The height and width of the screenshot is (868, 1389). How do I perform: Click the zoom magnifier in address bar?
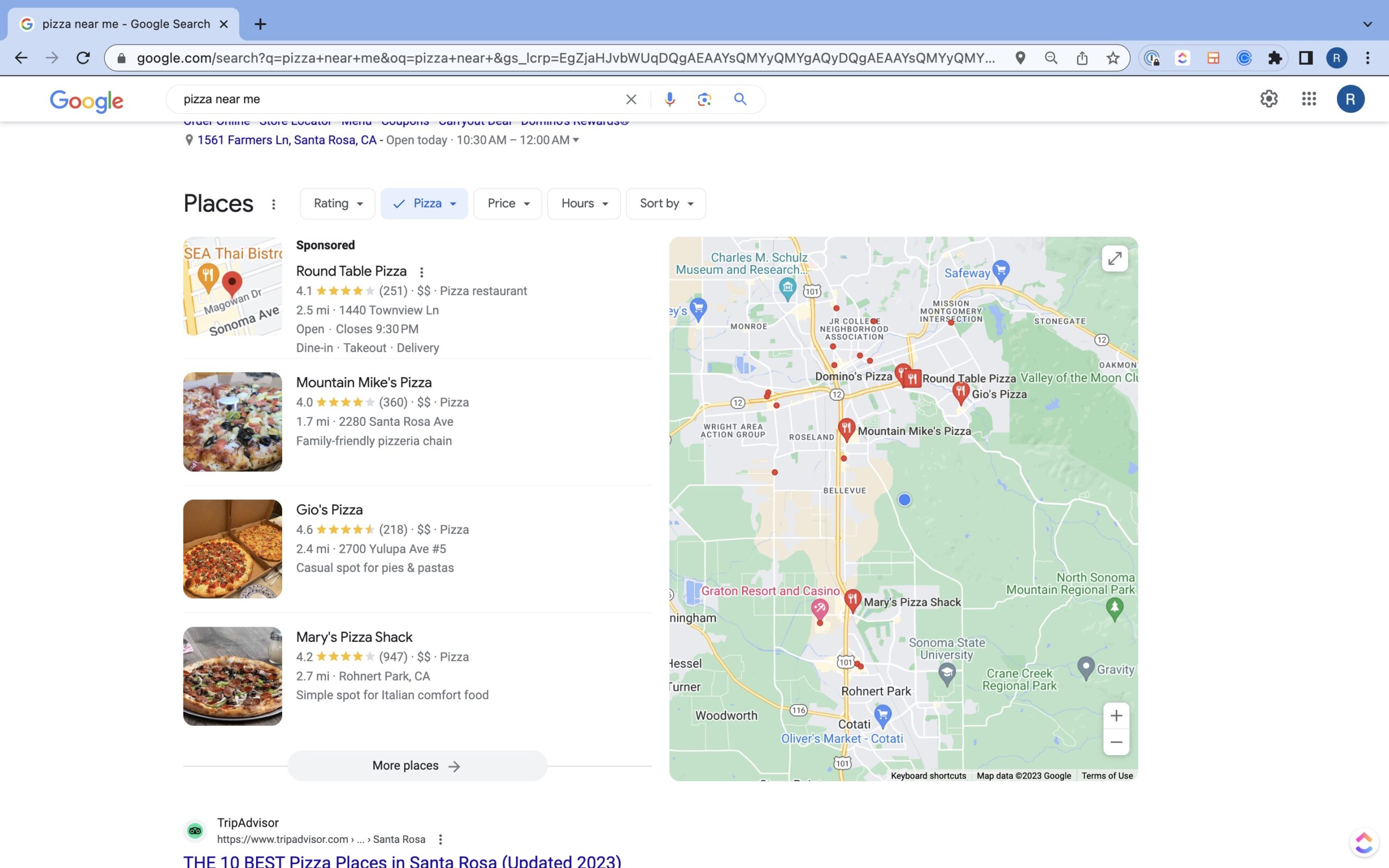coord(1051,58)
